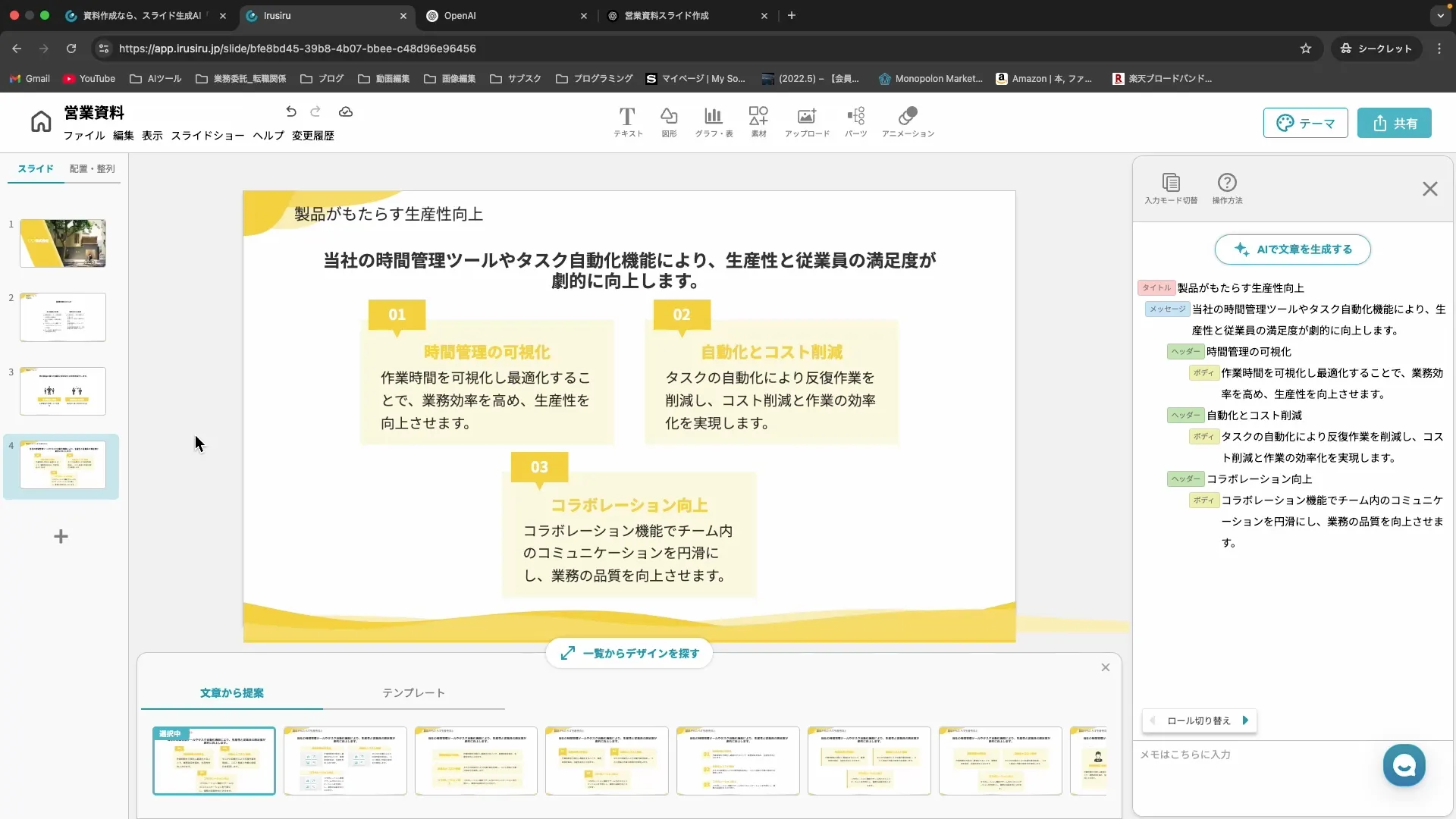Click the AIで文章を生成する button

[x=1293, y=249]
